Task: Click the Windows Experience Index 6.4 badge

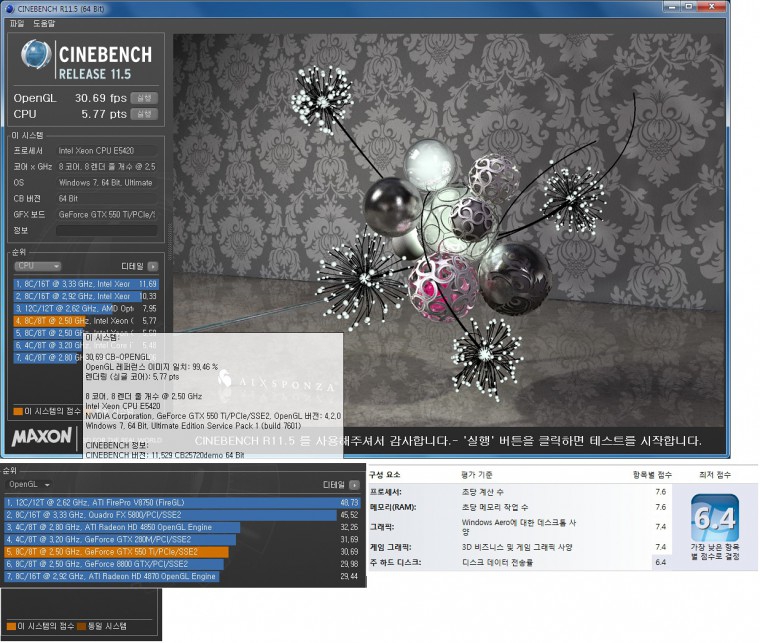Action: 715,518
